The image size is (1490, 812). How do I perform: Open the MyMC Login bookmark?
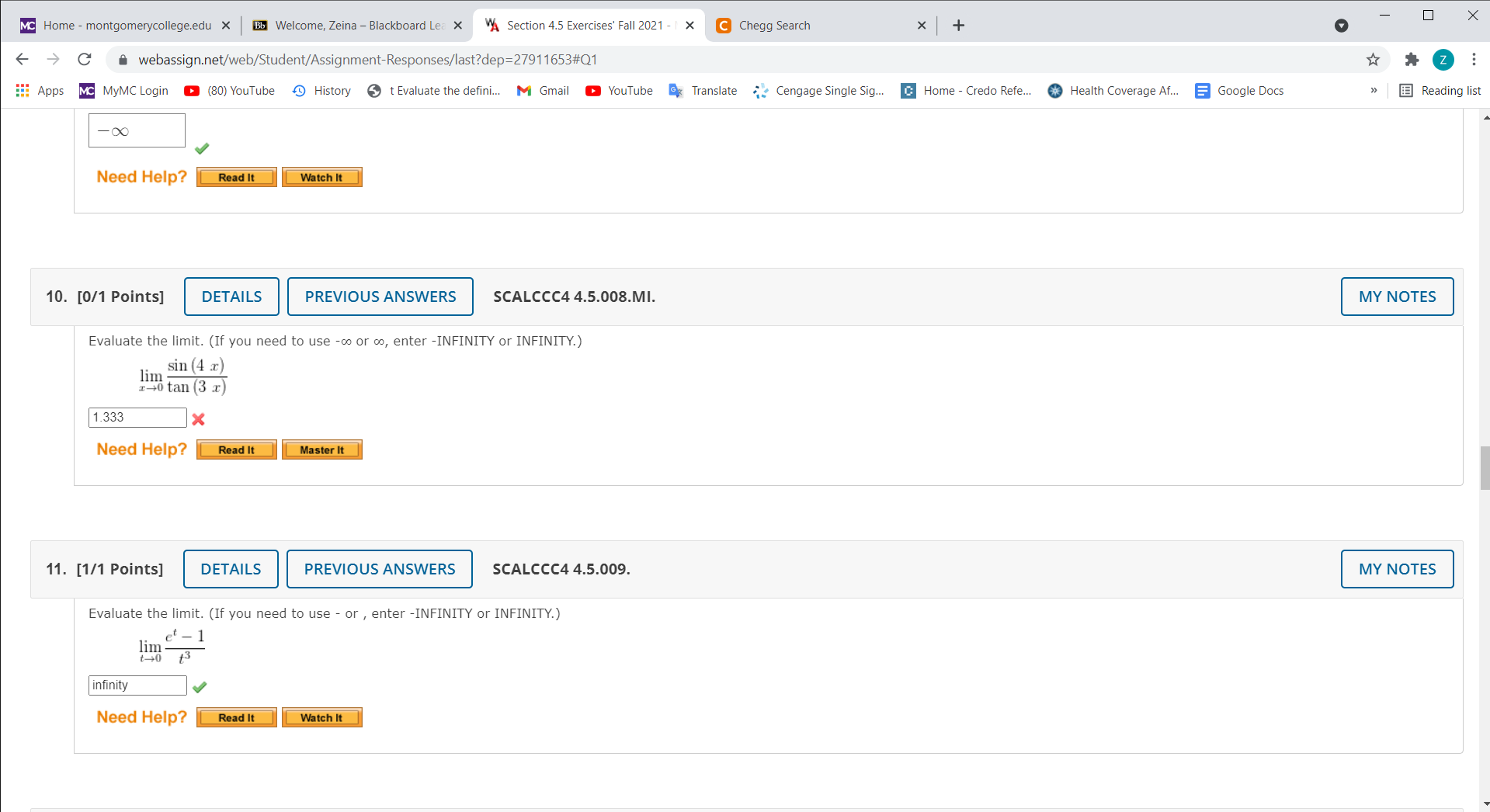[x=124, y=91]
